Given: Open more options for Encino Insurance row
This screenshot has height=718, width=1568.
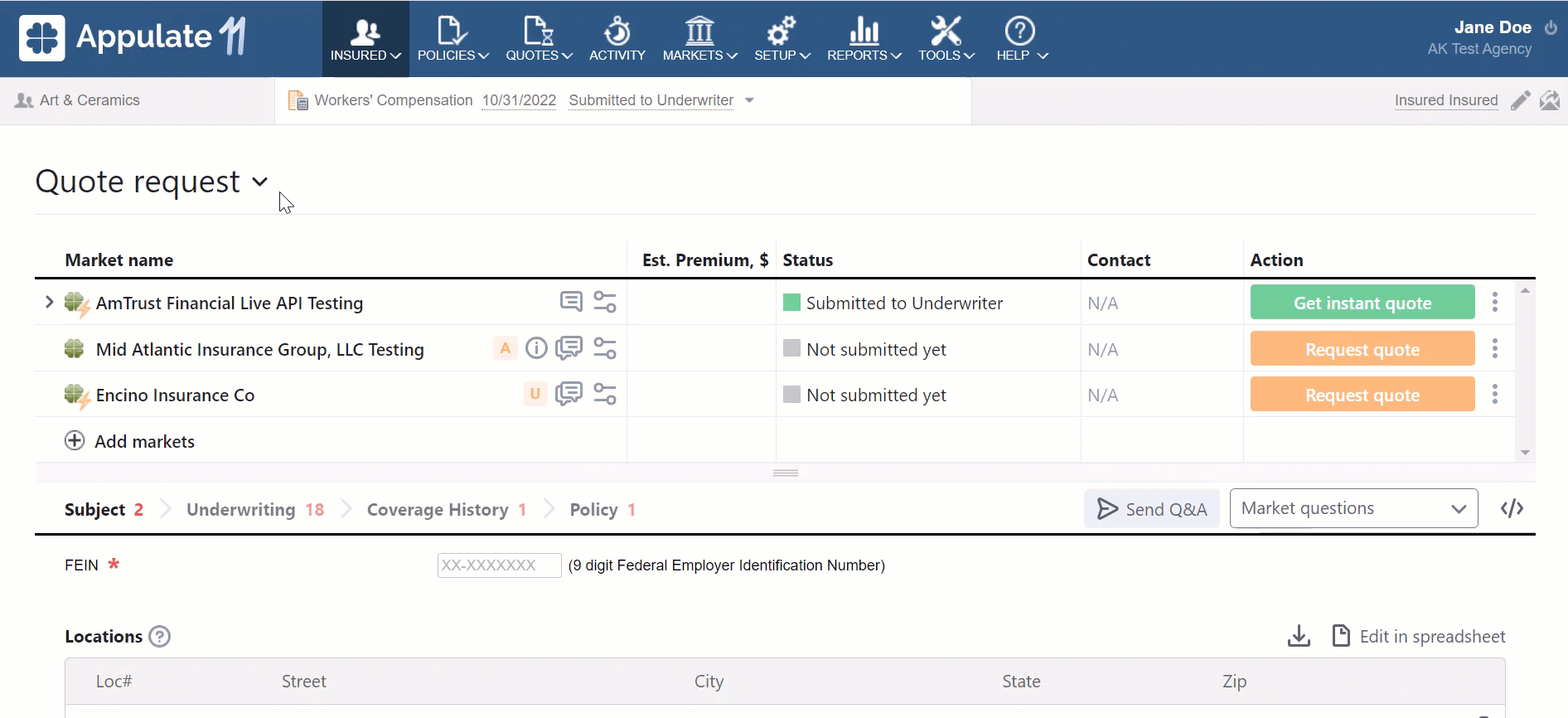Looking at the screenshot, I should click(x=1495, y=394).
